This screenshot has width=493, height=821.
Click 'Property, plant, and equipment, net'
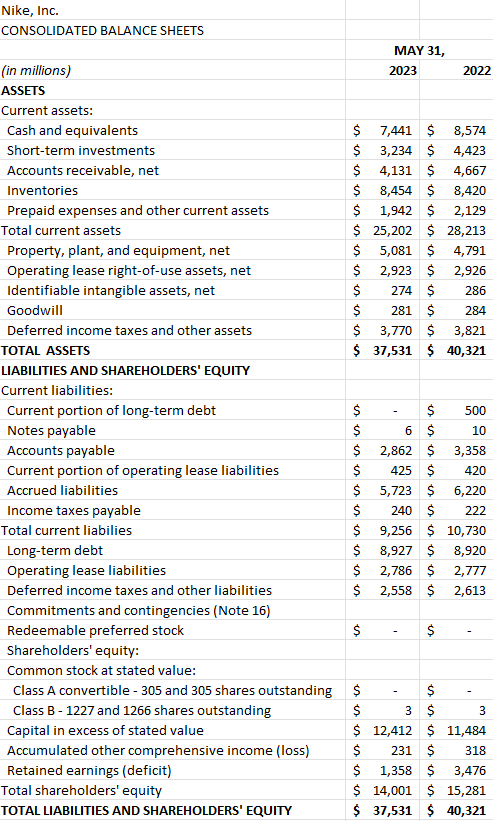pyautogui.click(x=118, y=250)
